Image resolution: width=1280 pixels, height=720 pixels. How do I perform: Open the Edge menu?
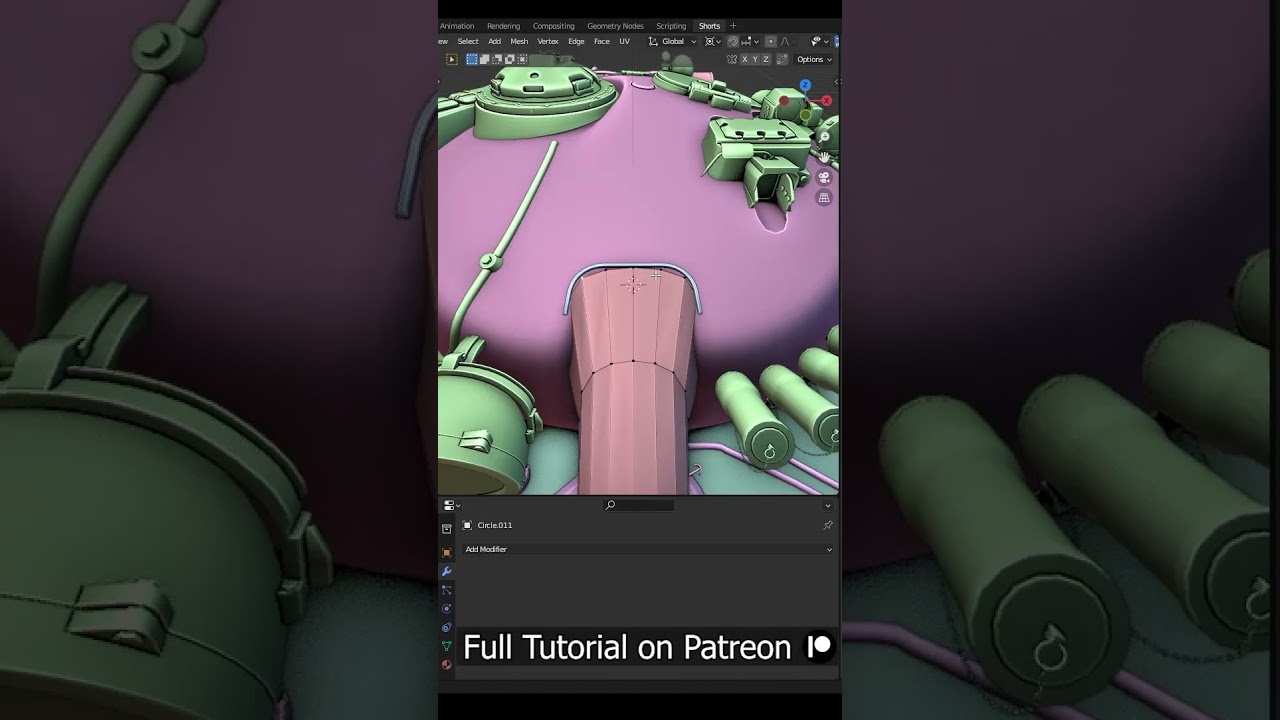pos(576,41)
